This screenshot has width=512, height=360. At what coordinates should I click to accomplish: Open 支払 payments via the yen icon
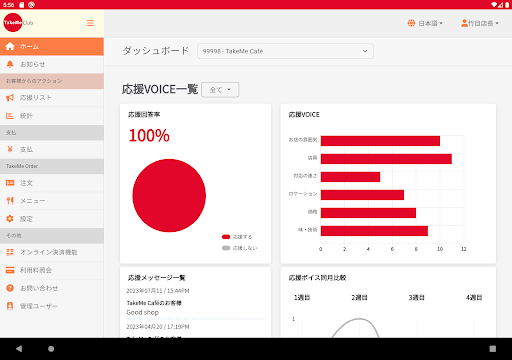point(10,149)
